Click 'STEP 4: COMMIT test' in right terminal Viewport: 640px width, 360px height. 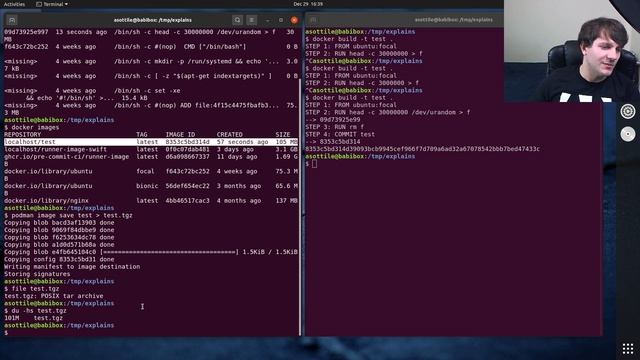340,134
